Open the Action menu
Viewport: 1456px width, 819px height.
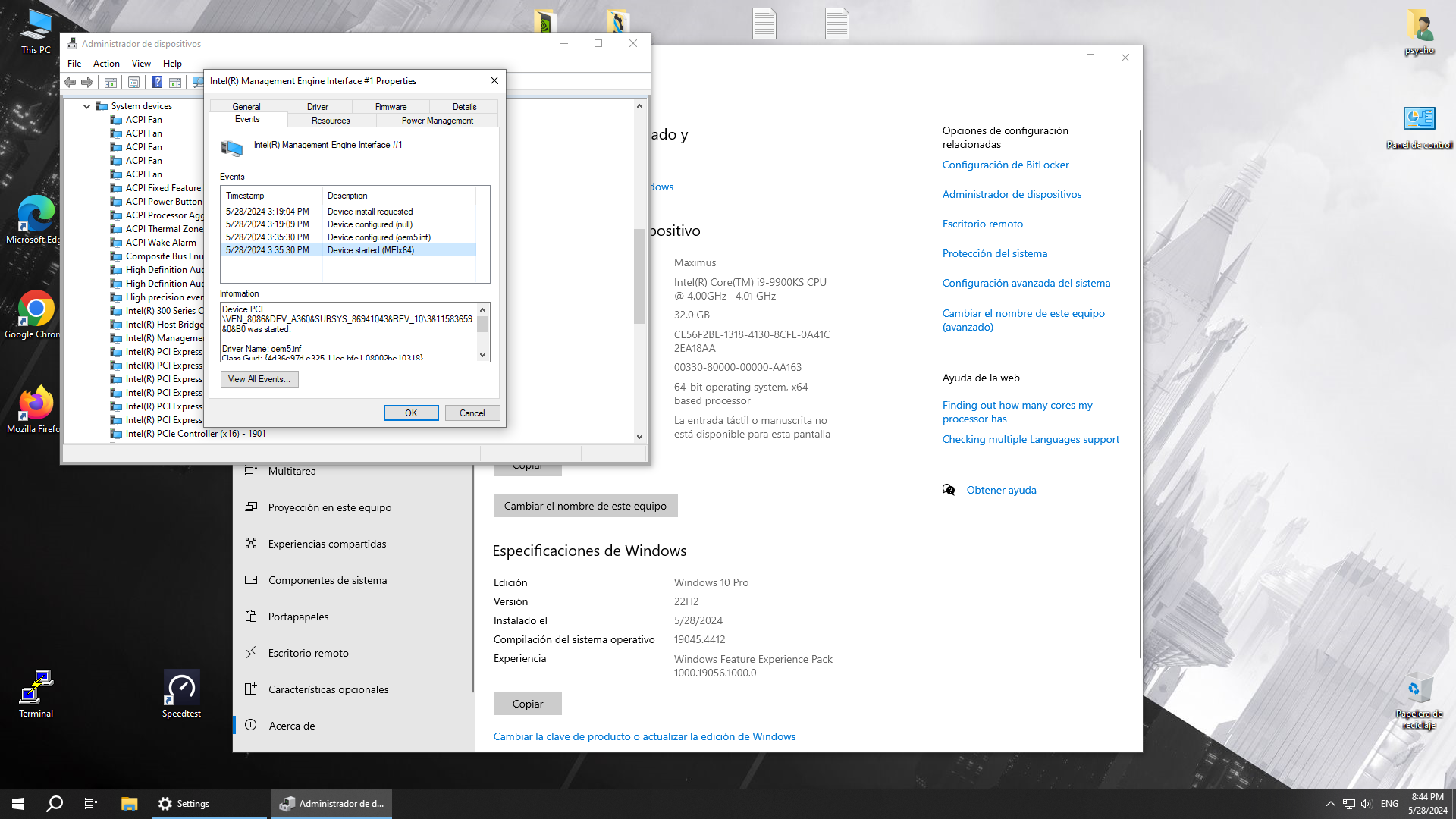(106, 64)
